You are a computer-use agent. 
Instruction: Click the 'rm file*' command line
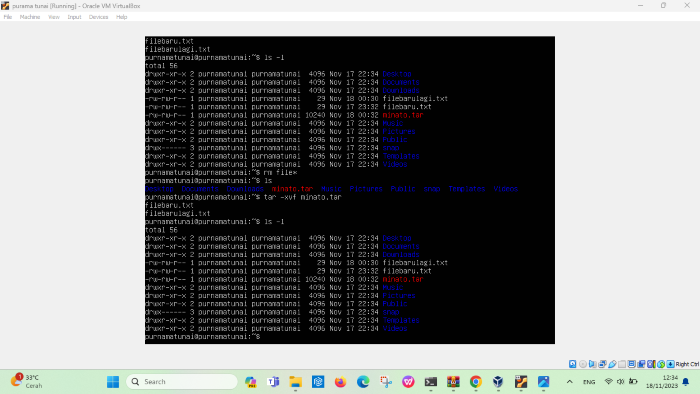click(x=221, y=173)
